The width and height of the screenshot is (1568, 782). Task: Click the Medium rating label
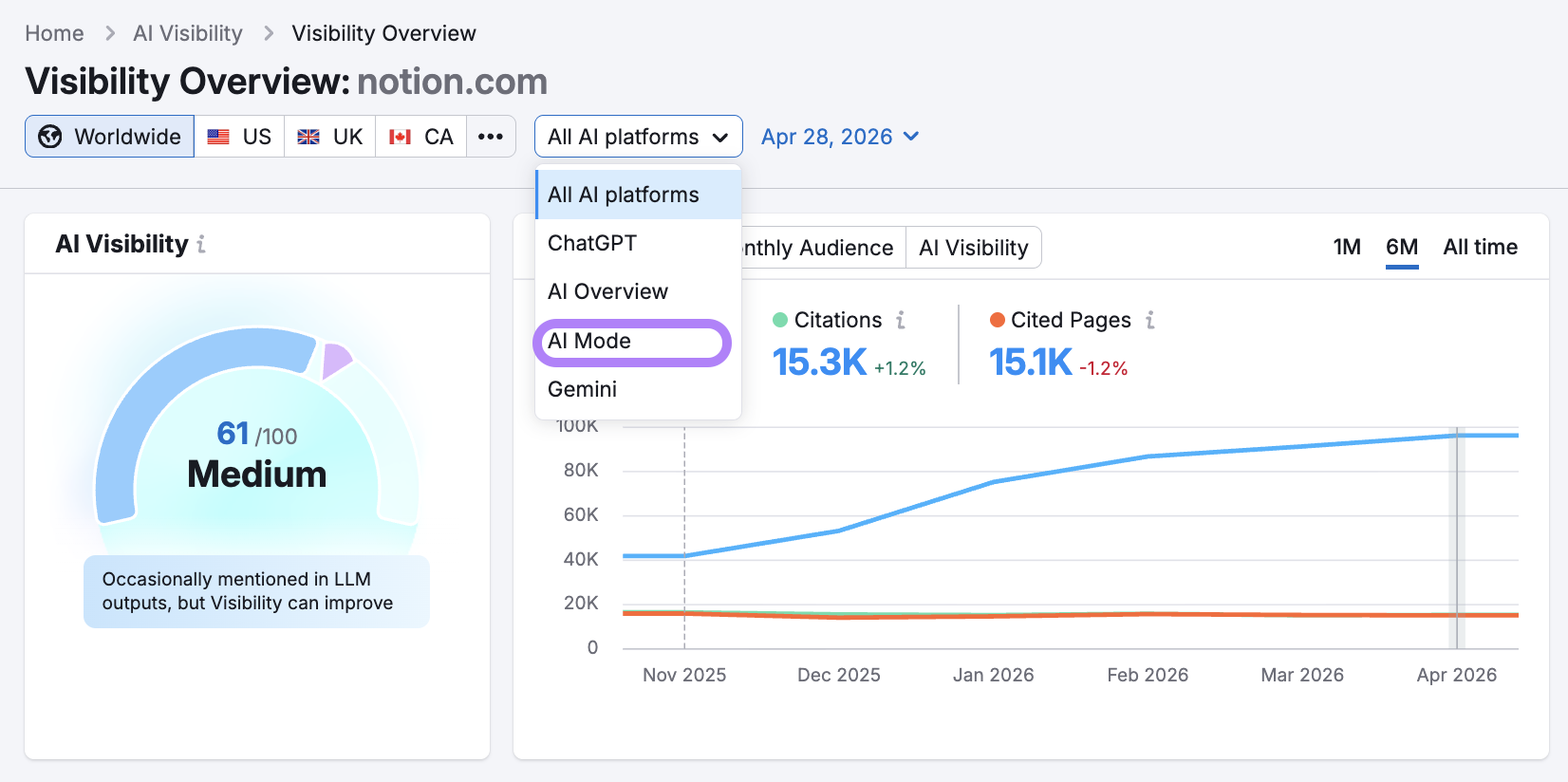[x=256, y=474]
